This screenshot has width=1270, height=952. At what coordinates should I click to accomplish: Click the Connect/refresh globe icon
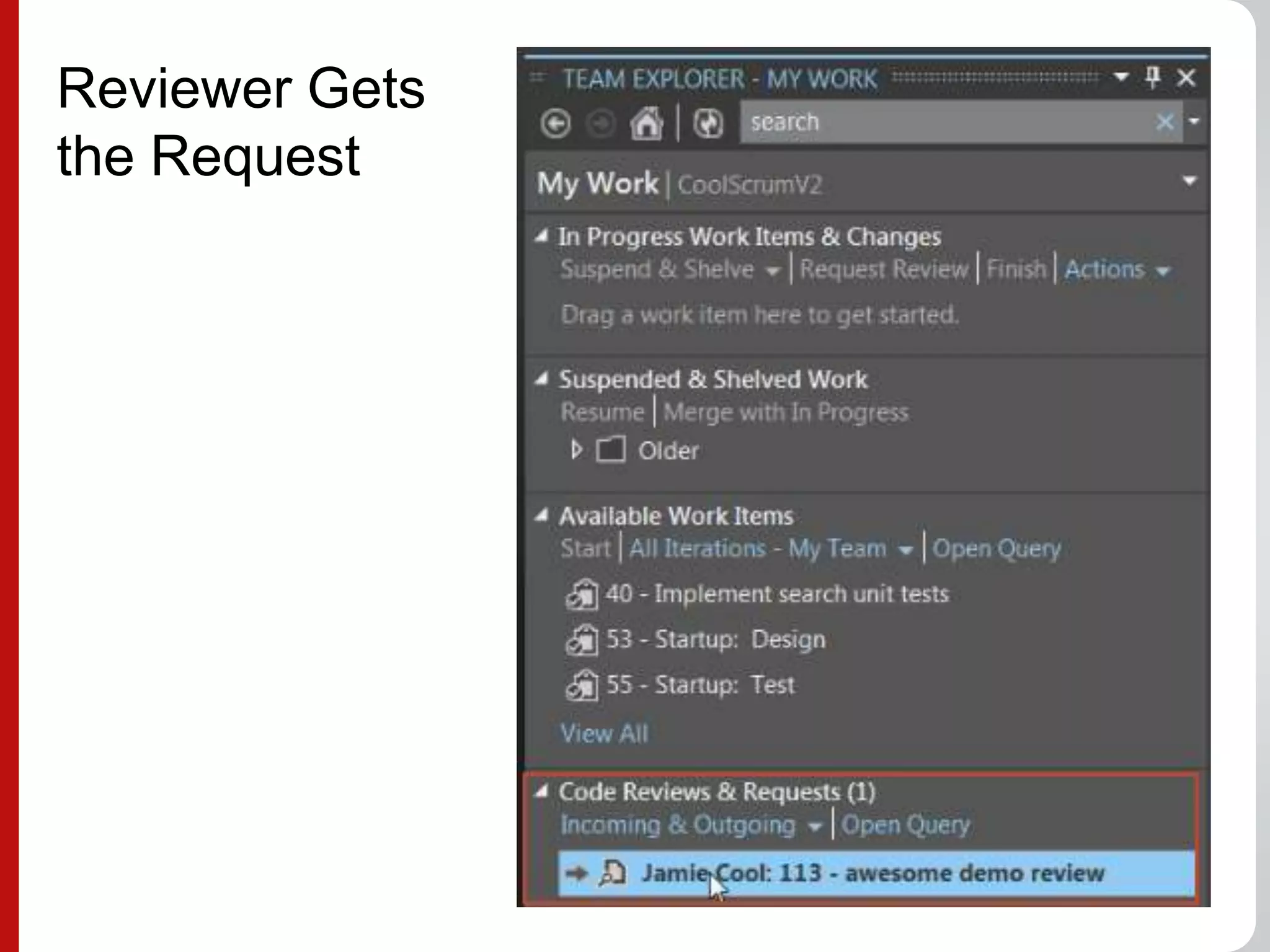[x=708, y=123]
